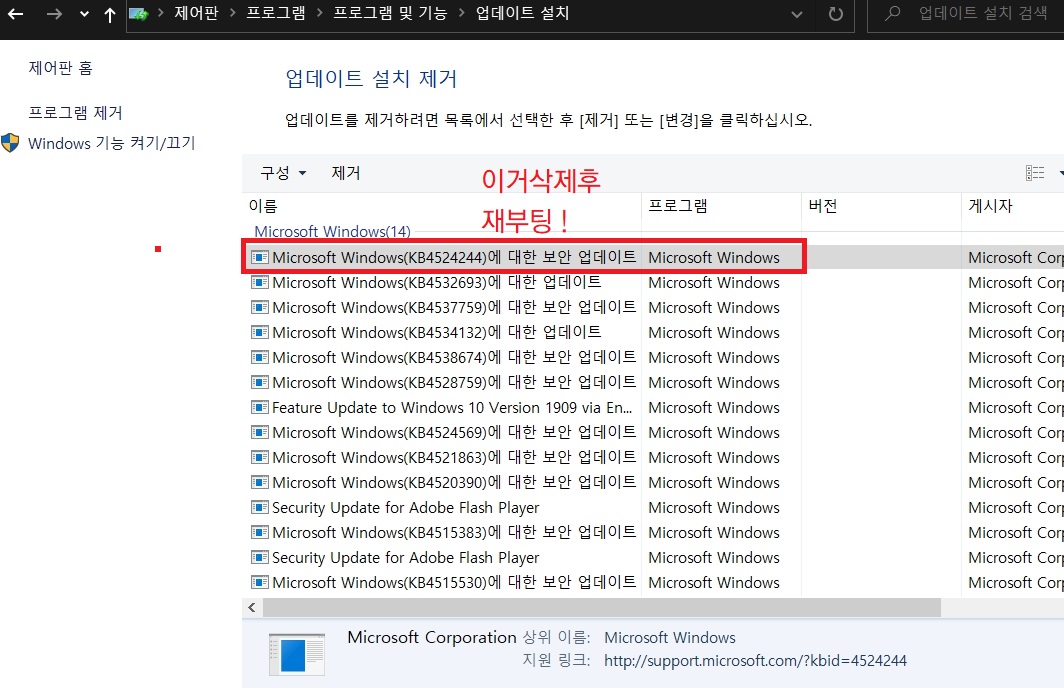Image resolution: width=1064 pixels, height=688 pixels.
Task: Select the 업데이트 설치 breadcrumb
Action: (522, 14)
